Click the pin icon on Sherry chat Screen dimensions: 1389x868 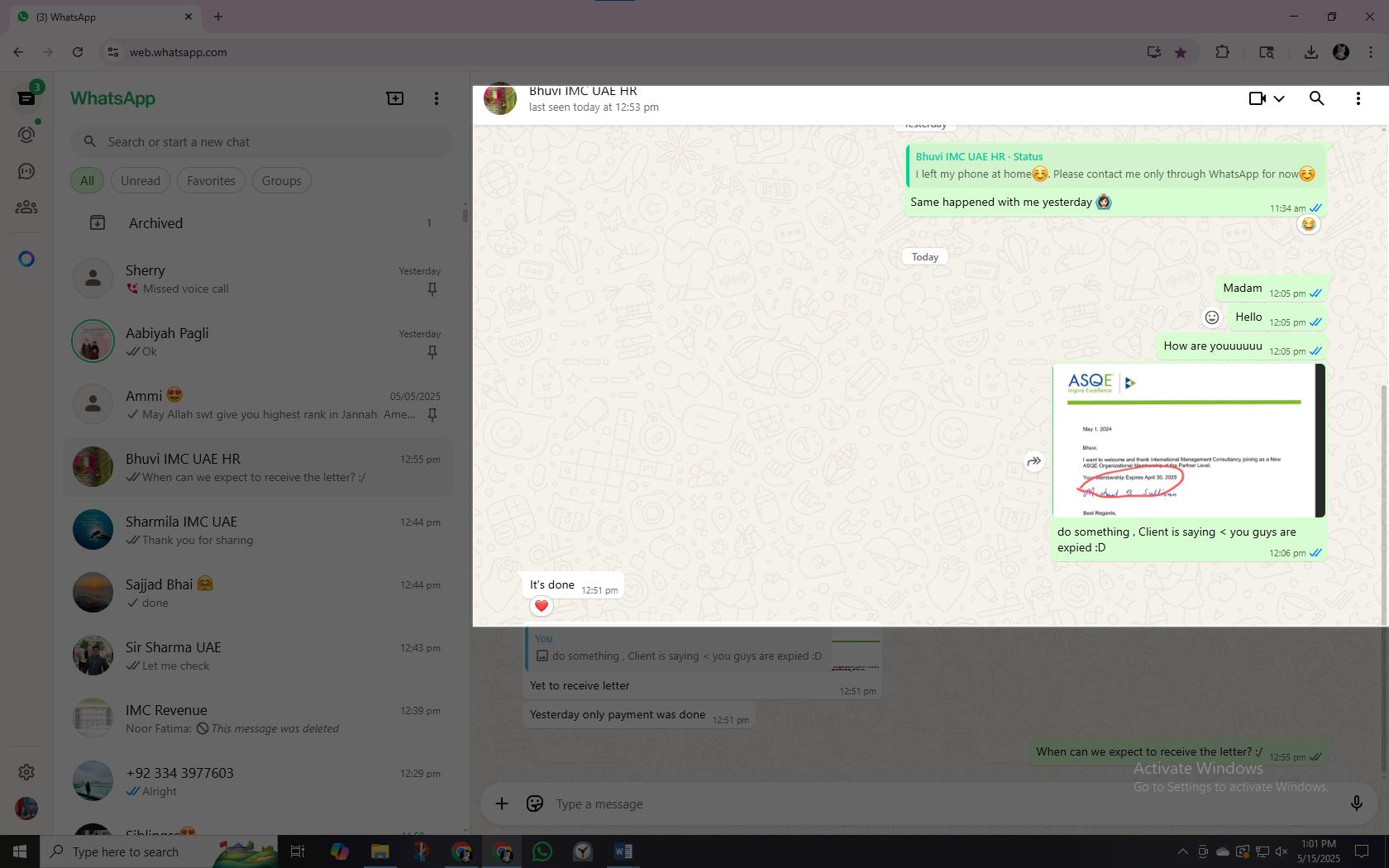[x=432, y=289]
